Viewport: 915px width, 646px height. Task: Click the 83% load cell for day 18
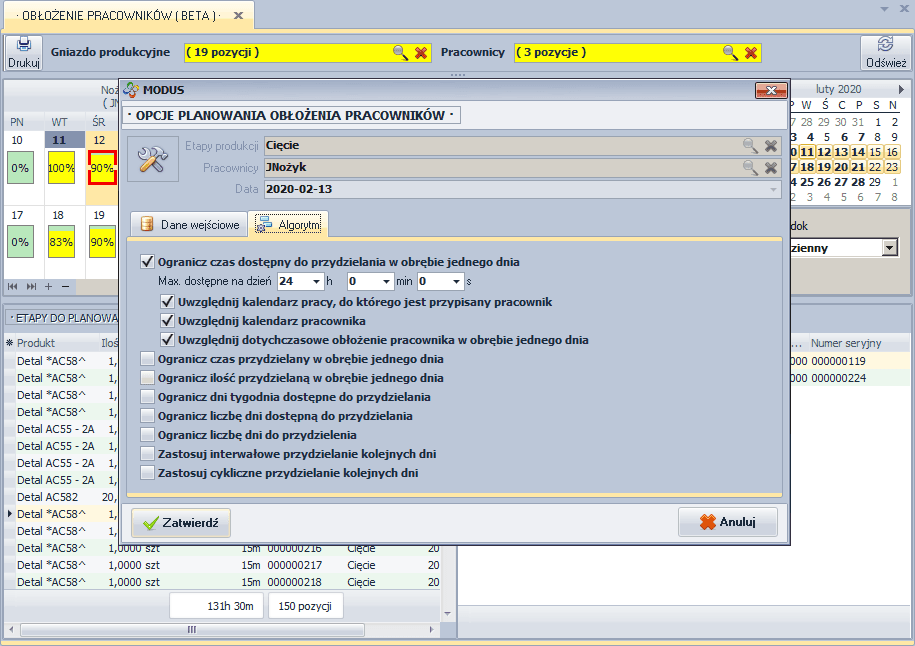pos(61,242)
